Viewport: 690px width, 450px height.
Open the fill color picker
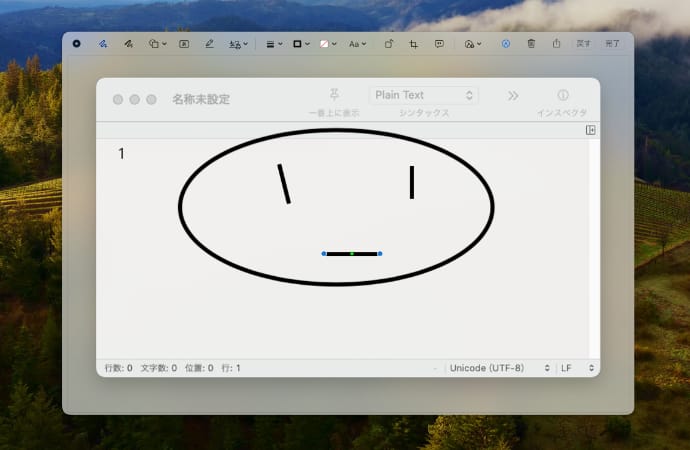pos(327,44)
